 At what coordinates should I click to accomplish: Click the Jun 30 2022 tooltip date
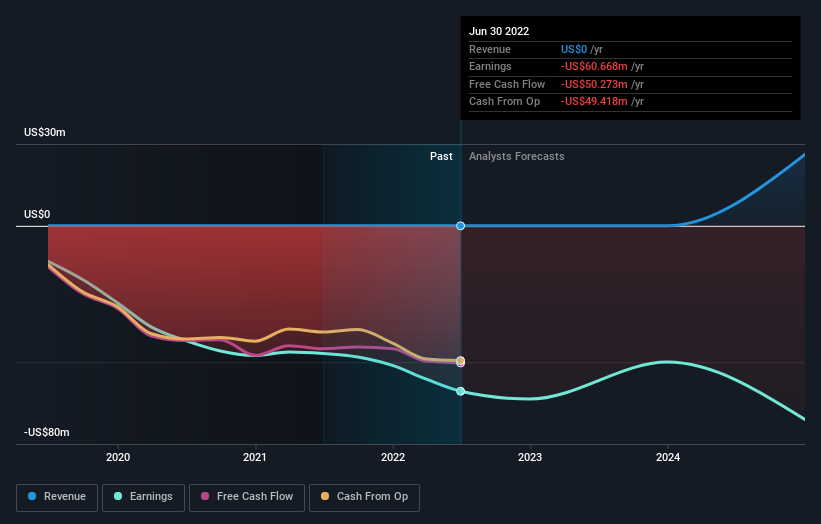(x=499, y=31)
